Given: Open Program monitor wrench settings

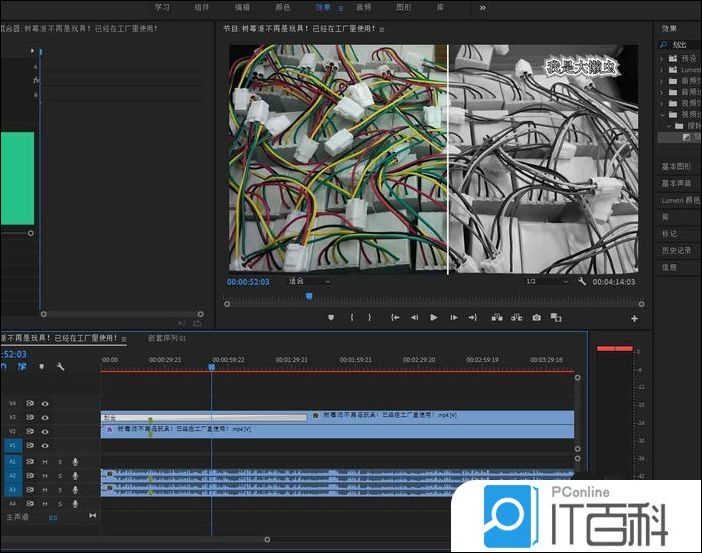Looking at the screenshot, I should pos(582,282).
